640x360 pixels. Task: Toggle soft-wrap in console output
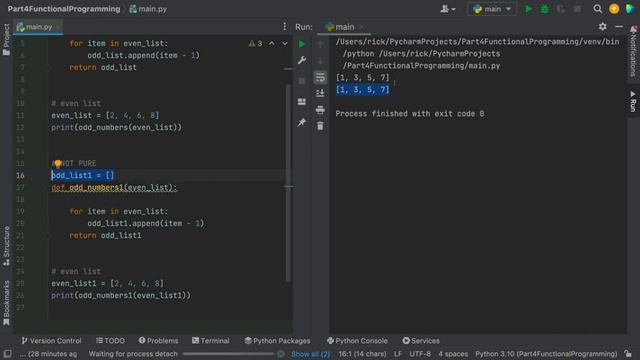pos(320,77)
